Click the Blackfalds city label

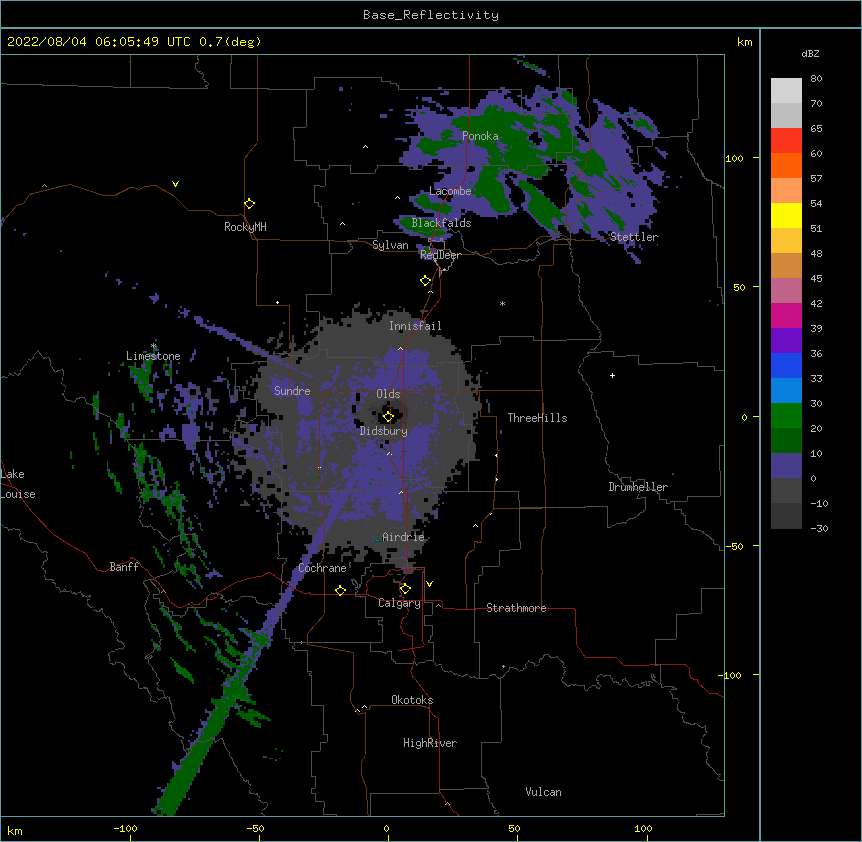[441, 223]
